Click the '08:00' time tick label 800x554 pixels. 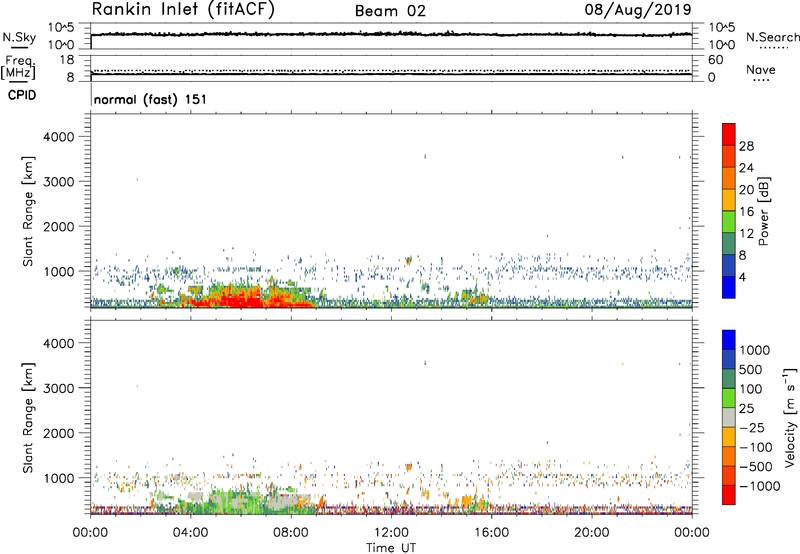pyautogui.click(x=291, y=533)
